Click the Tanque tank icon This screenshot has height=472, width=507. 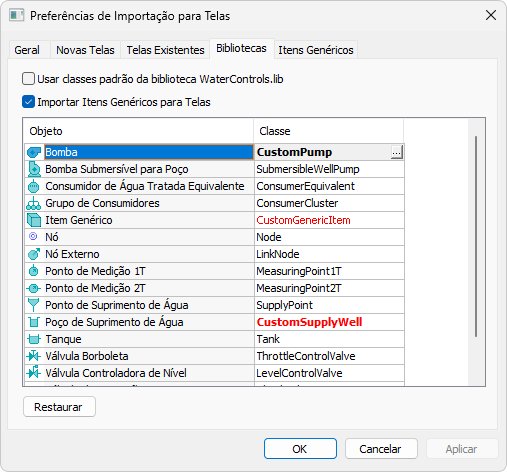34,339
